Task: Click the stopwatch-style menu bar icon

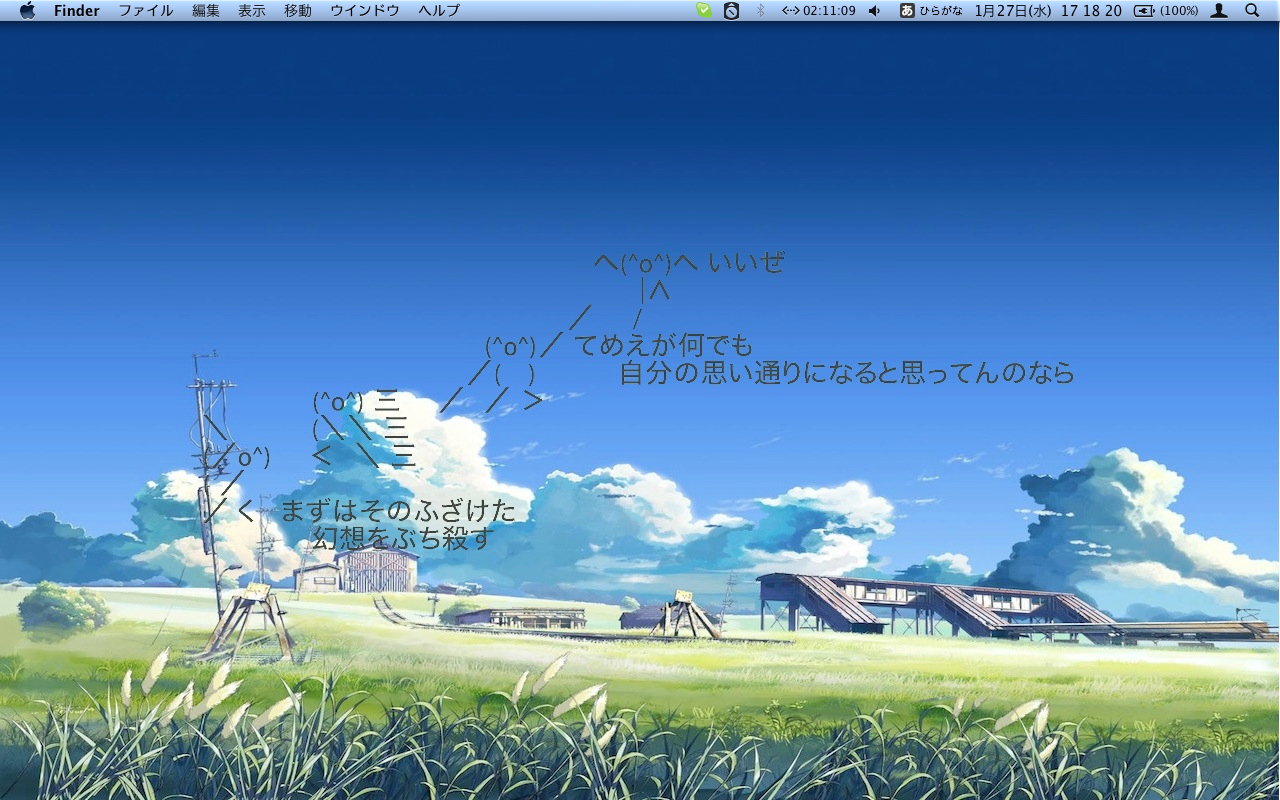Action: (732, 10)
